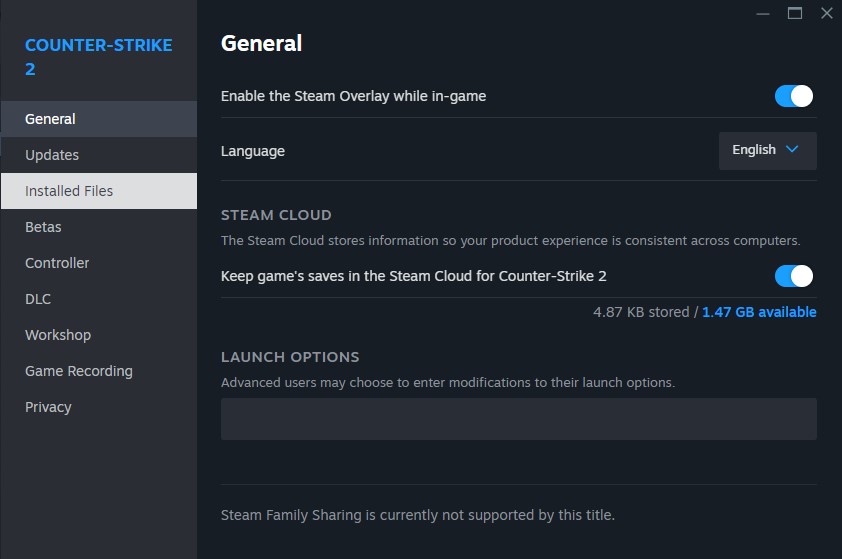
Task: Focus the launch options text field
Action: point(519,419)
